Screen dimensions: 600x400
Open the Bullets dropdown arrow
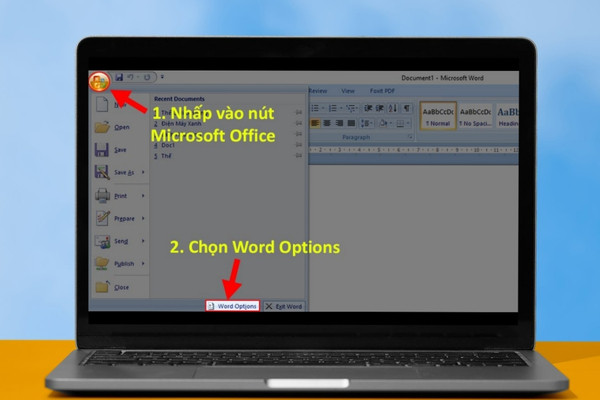[323, 108]
